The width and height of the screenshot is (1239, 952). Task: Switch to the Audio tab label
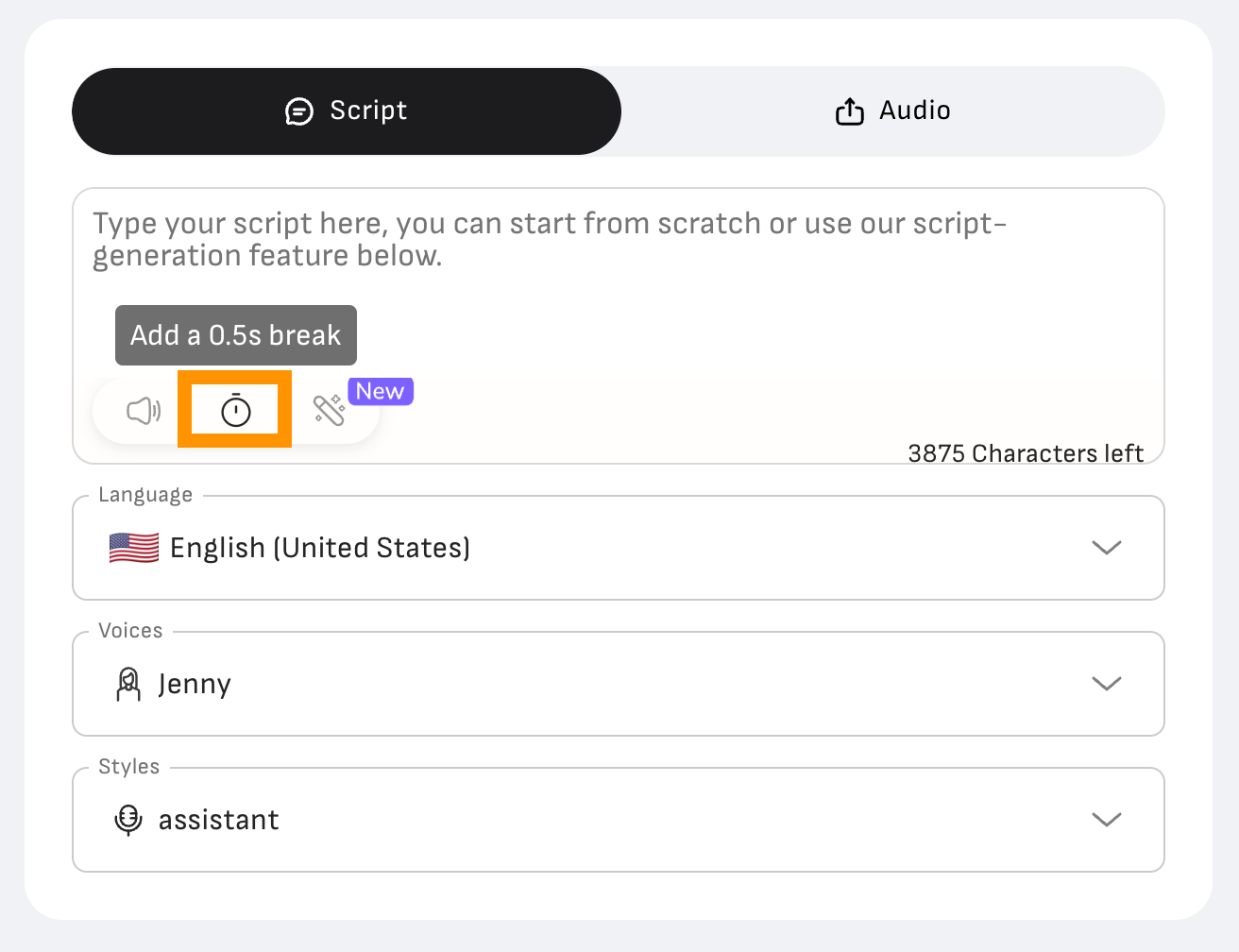[x=914, y=110]
